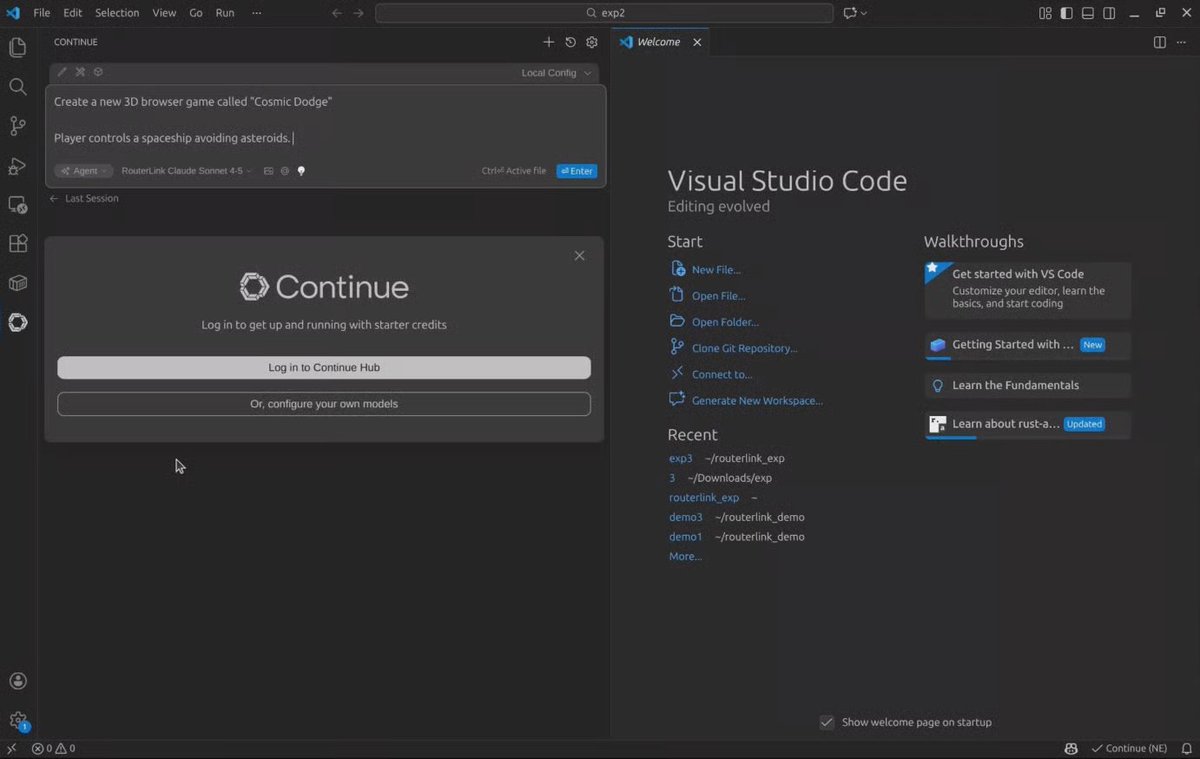
Task: Click the remote window status bar icon
Action: click(12, 748)
